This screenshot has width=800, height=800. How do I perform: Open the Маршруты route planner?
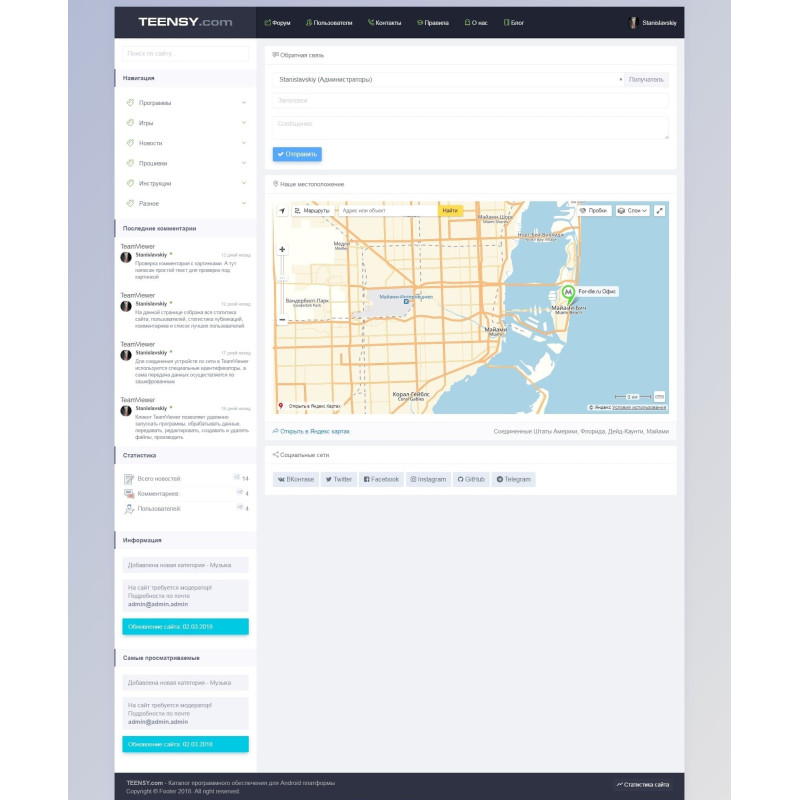311,211
